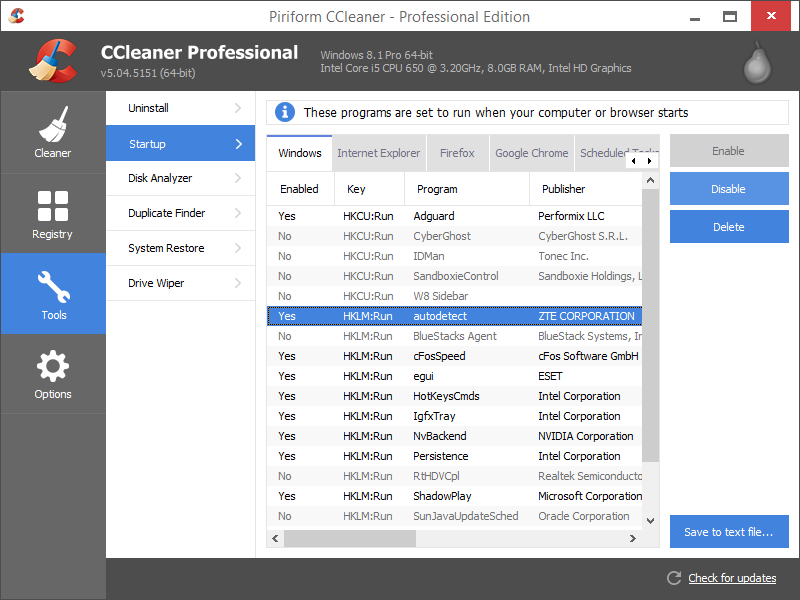Select the CyberGhost startup entry
Screen dimensions: 800x600
454,236
